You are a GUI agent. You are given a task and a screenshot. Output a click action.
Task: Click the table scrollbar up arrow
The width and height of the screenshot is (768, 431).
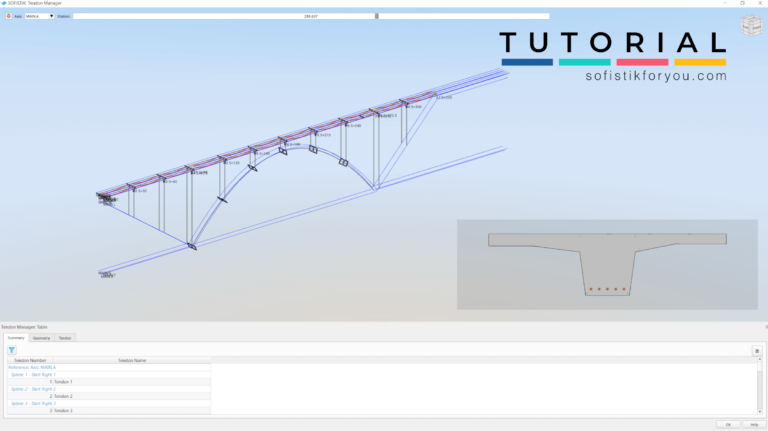760,359
